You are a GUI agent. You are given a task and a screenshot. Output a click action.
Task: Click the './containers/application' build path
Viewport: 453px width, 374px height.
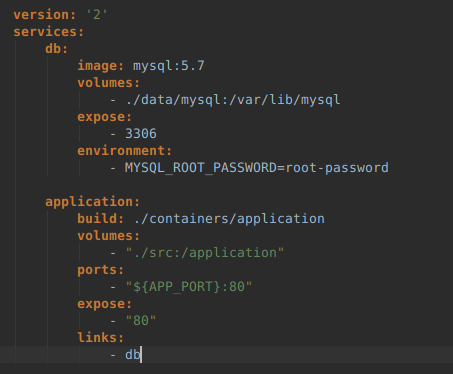point(229,219)
